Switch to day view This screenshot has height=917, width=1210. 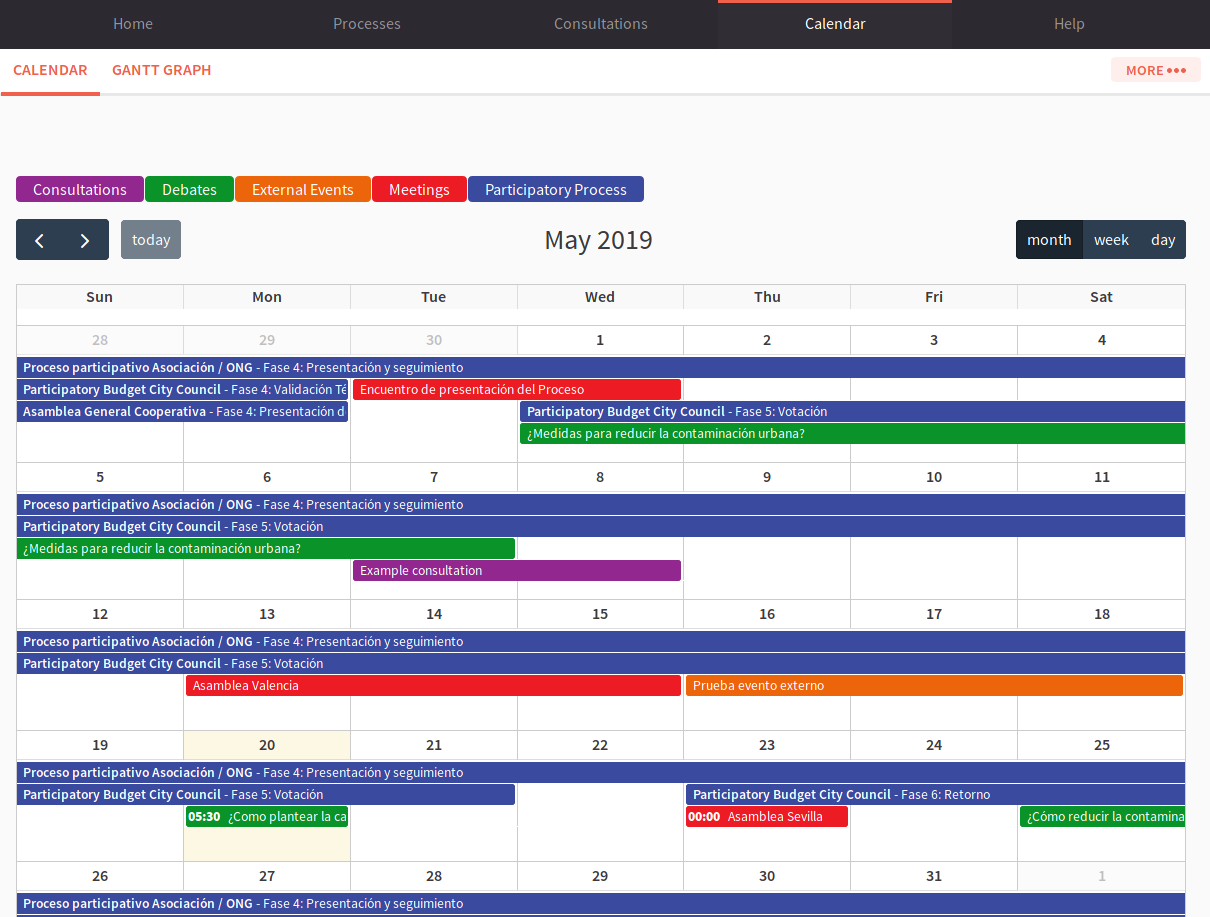[1162, 239]
